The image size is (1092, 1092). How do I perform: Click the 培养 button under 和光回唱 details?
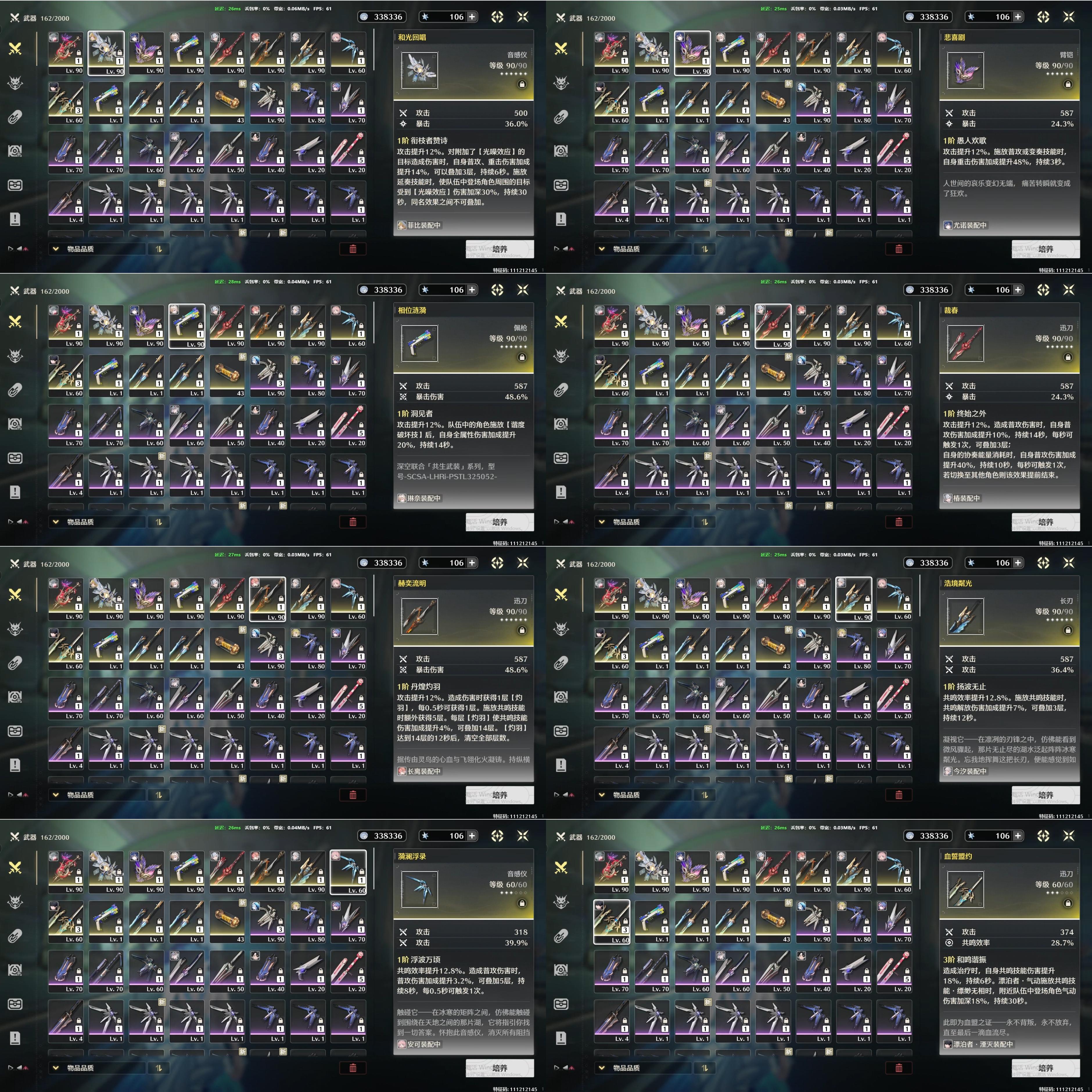(x=500, y=249)
